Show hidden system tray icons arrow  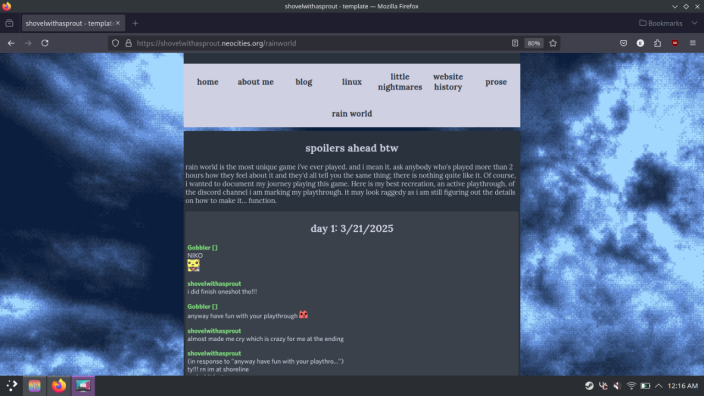[x=659, y=386]
